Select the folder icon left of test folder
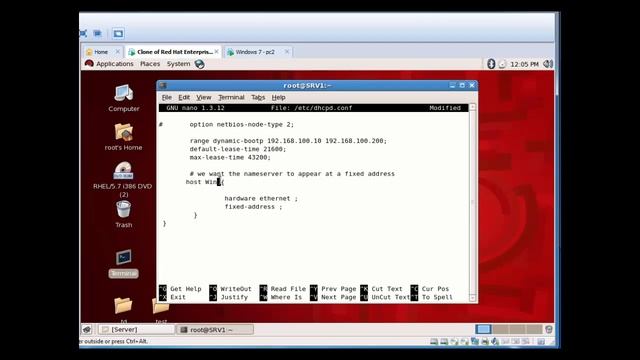The height and width of the screenshot is (360, 640). [x=123, y=309]
